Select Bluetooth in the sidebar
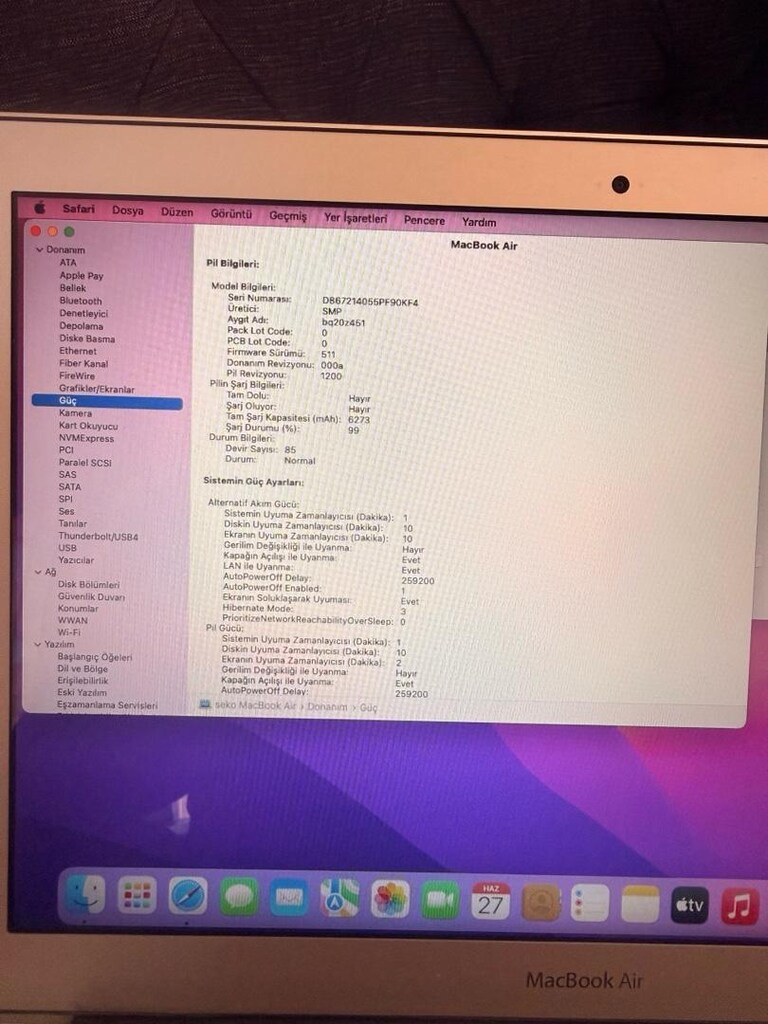This screenshot has width=768, height=1024. [81, 301]
